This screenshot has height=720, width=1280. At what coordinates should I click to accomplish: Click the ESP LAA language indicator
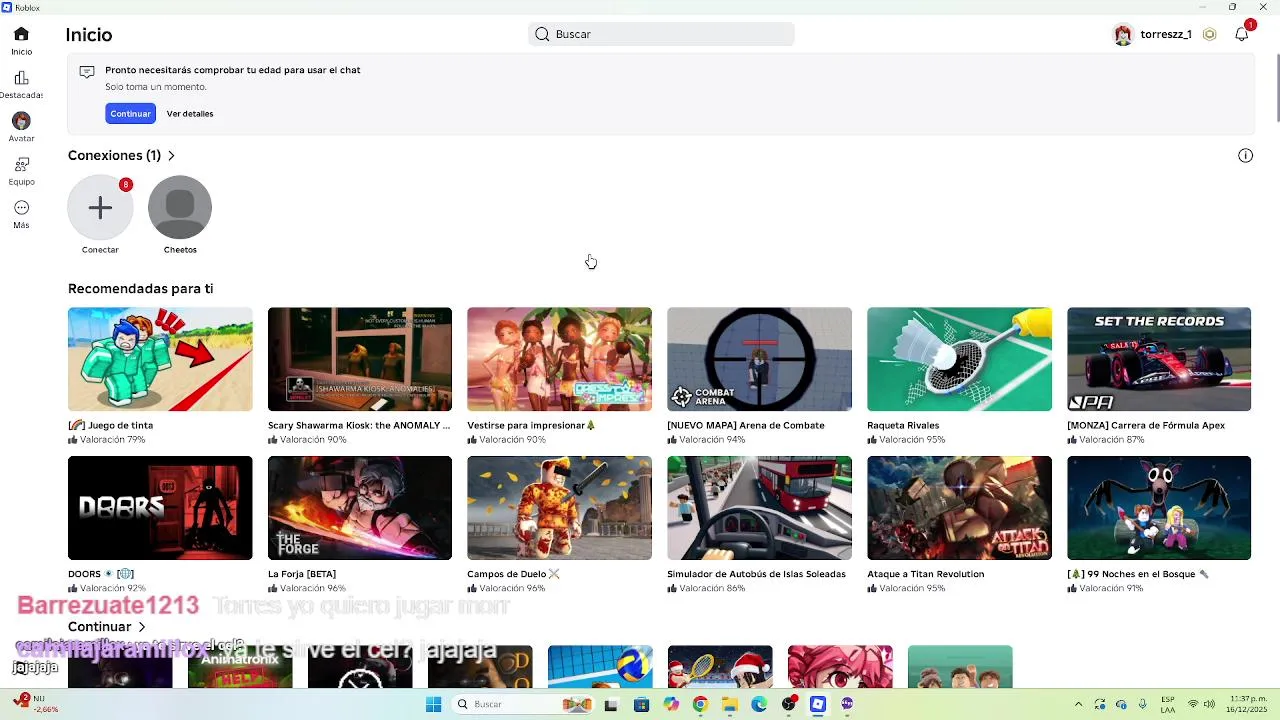click(x=1168, y=704)
